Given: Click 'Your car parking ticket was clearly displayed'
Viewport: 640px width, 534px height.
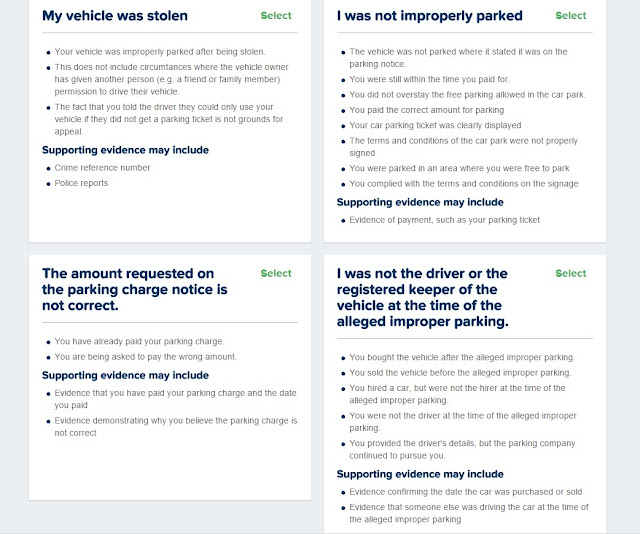Looking at the screenshot, I should [x=435, y=125].
